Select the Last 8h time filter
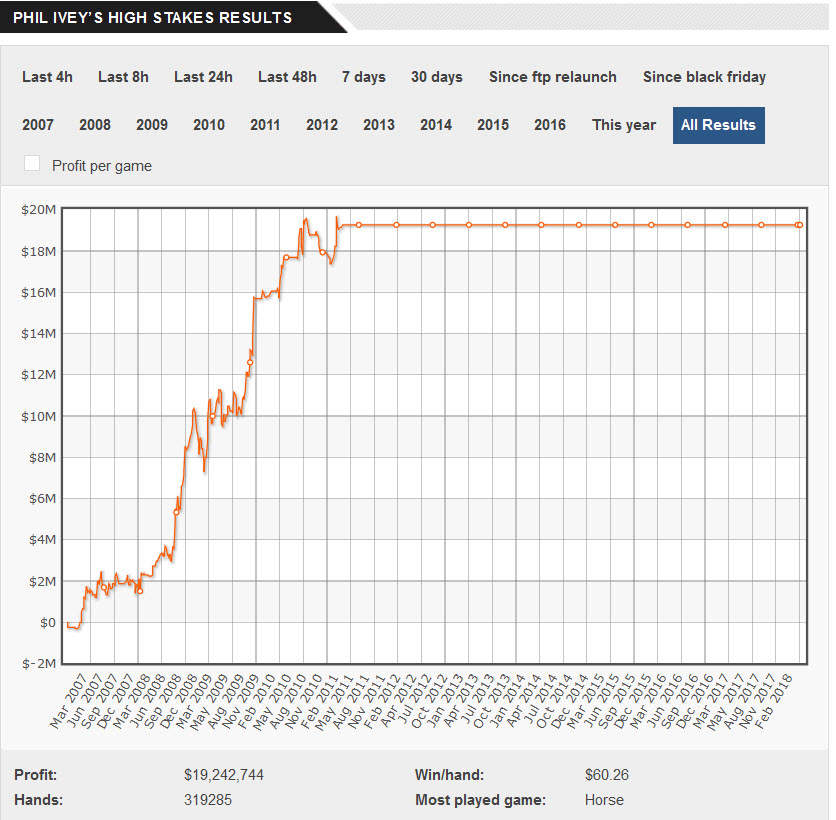 (123, 77)
